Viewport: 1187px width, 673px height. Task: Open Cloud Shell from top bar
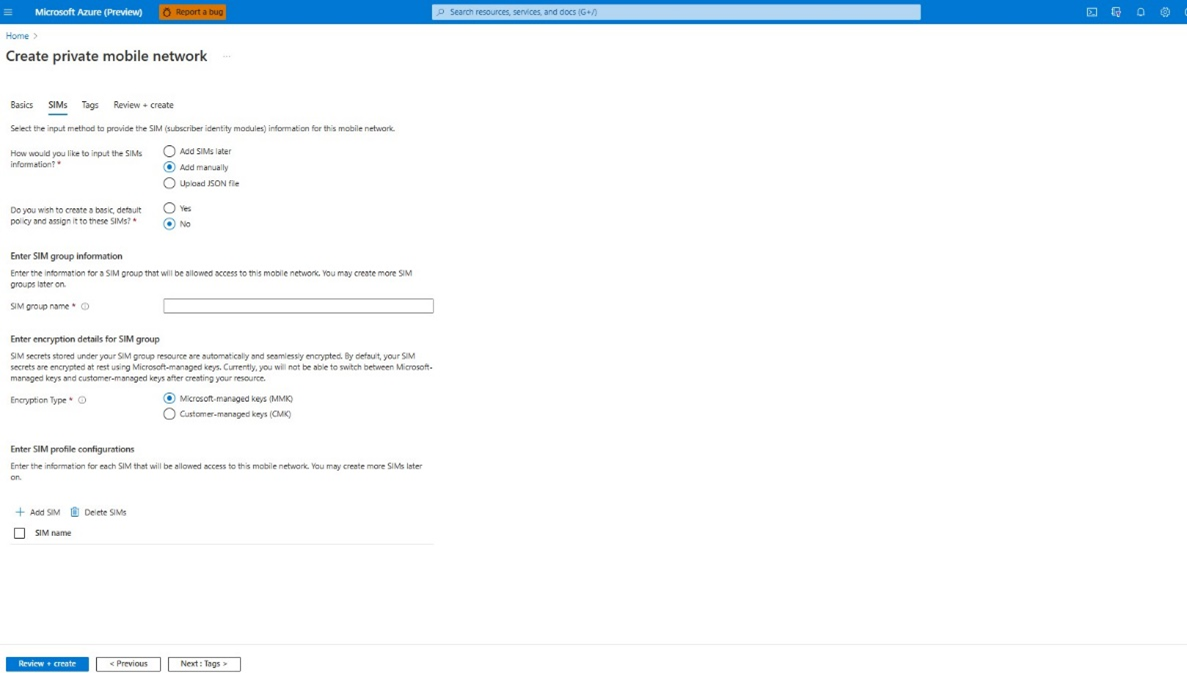pos(1092,12)
